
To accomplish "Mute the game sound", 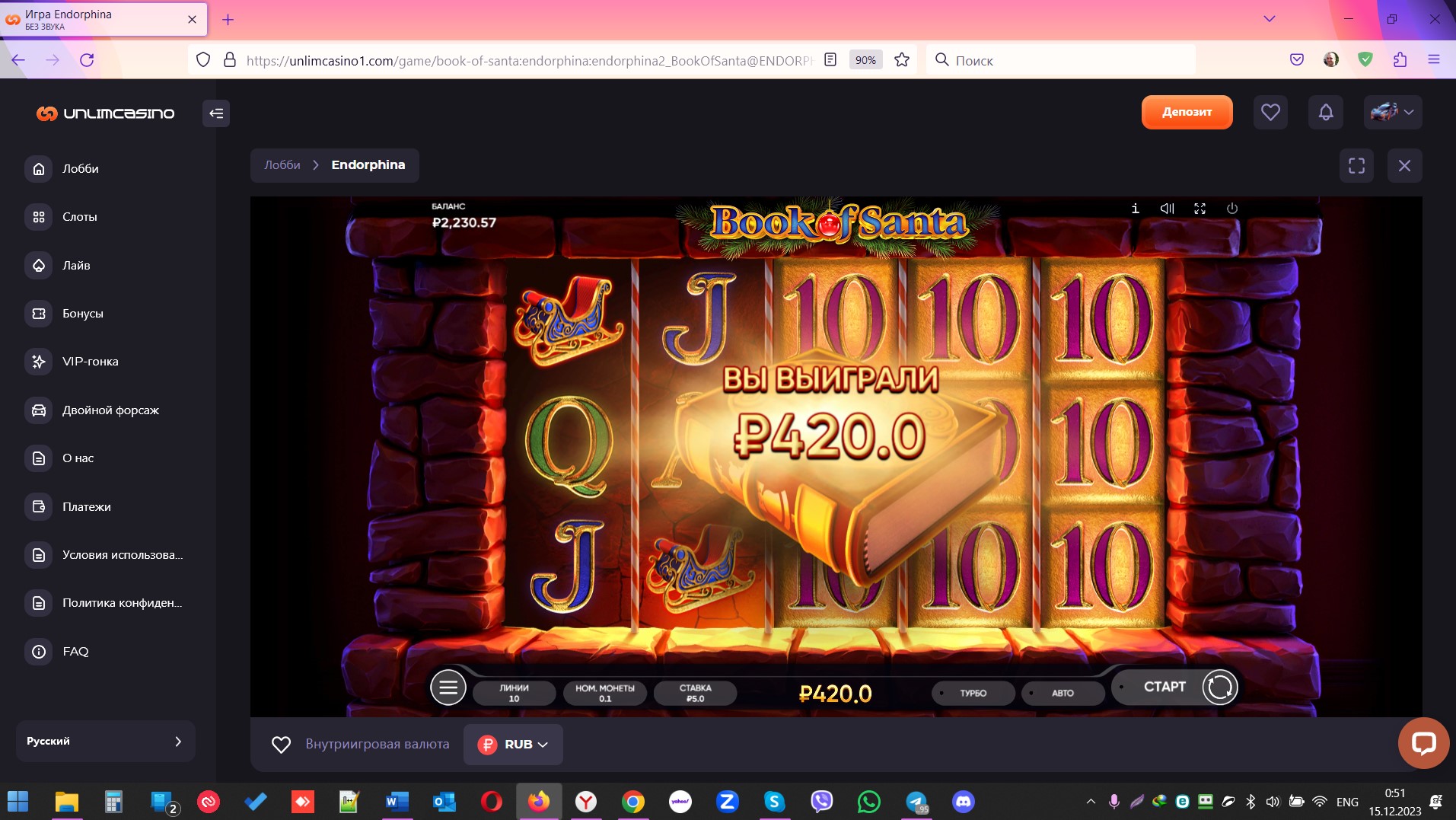I will [1167, 209].
